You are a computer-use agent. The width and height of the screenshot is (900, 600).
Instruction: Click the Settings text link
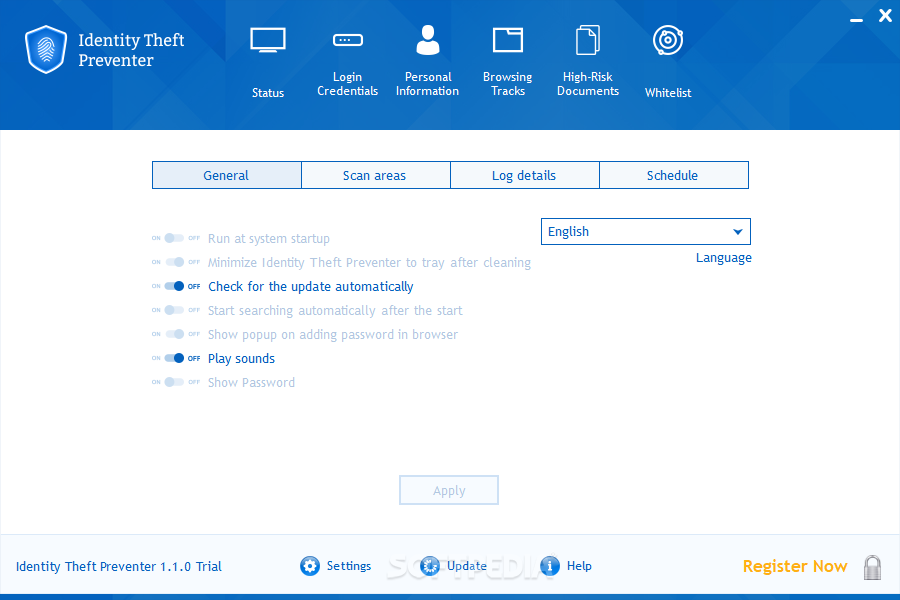pyautogui.click(x=349, y=566)
